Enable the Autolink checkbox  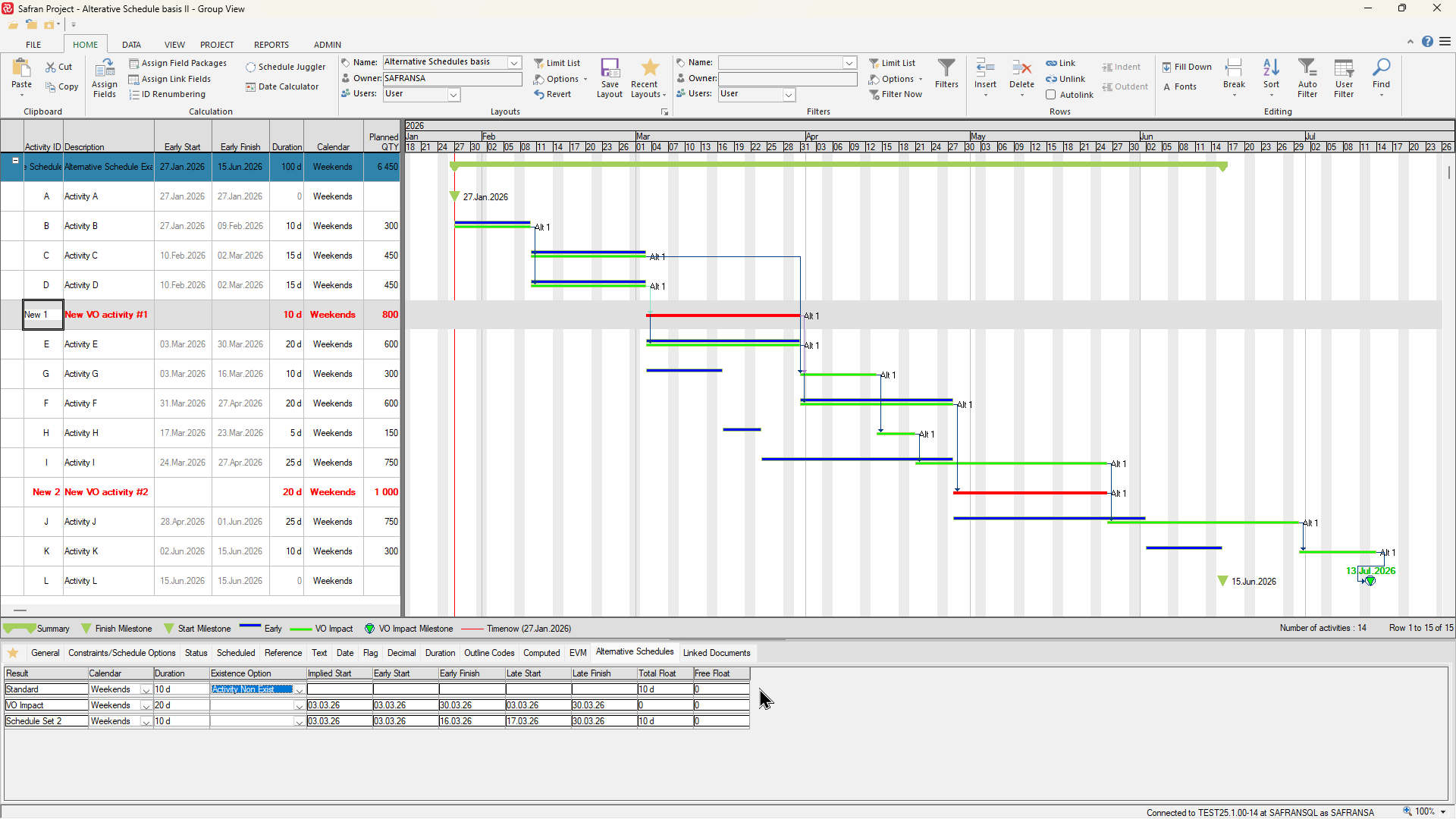(x=1051, y=94)
